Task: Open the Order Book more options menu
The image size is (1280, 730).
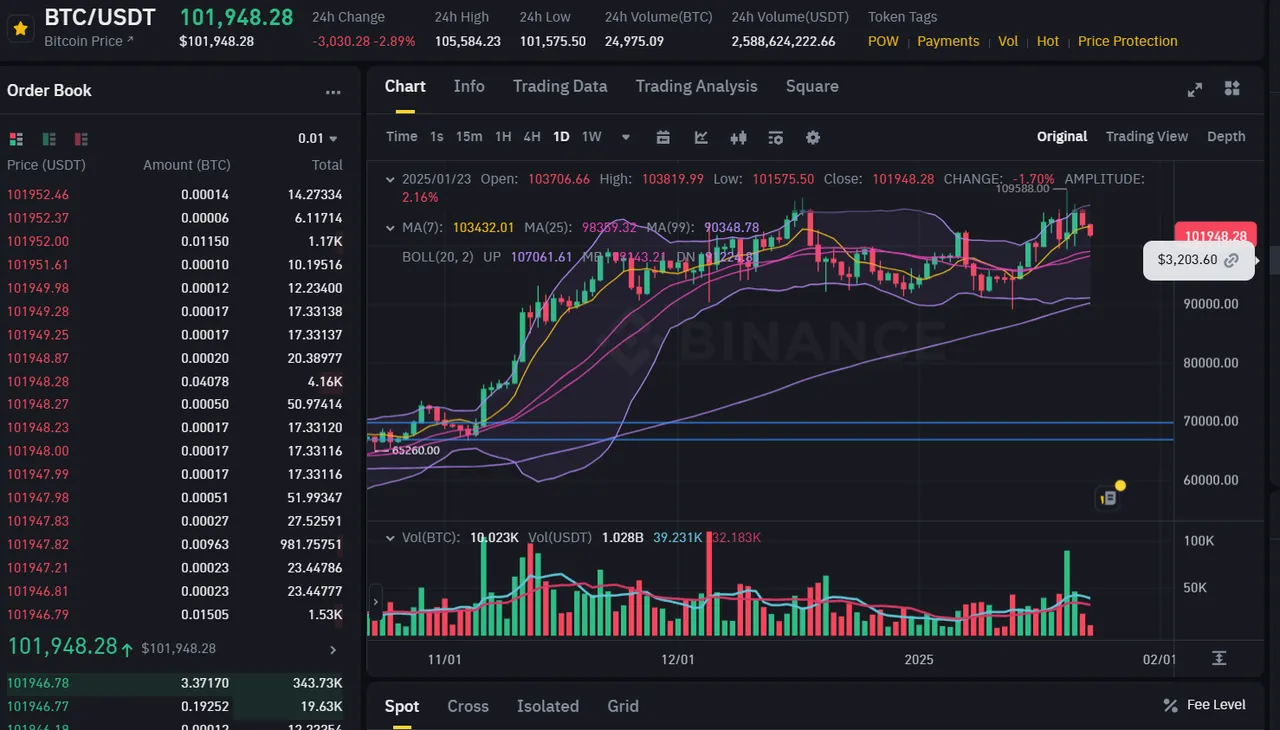Action: coord(333,92)
